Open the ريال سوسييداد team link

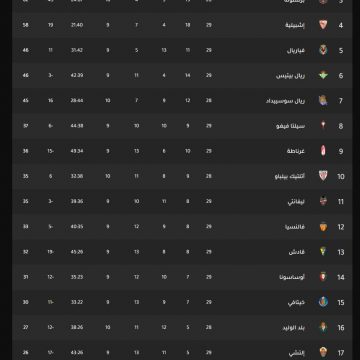[x=285, y=101]
